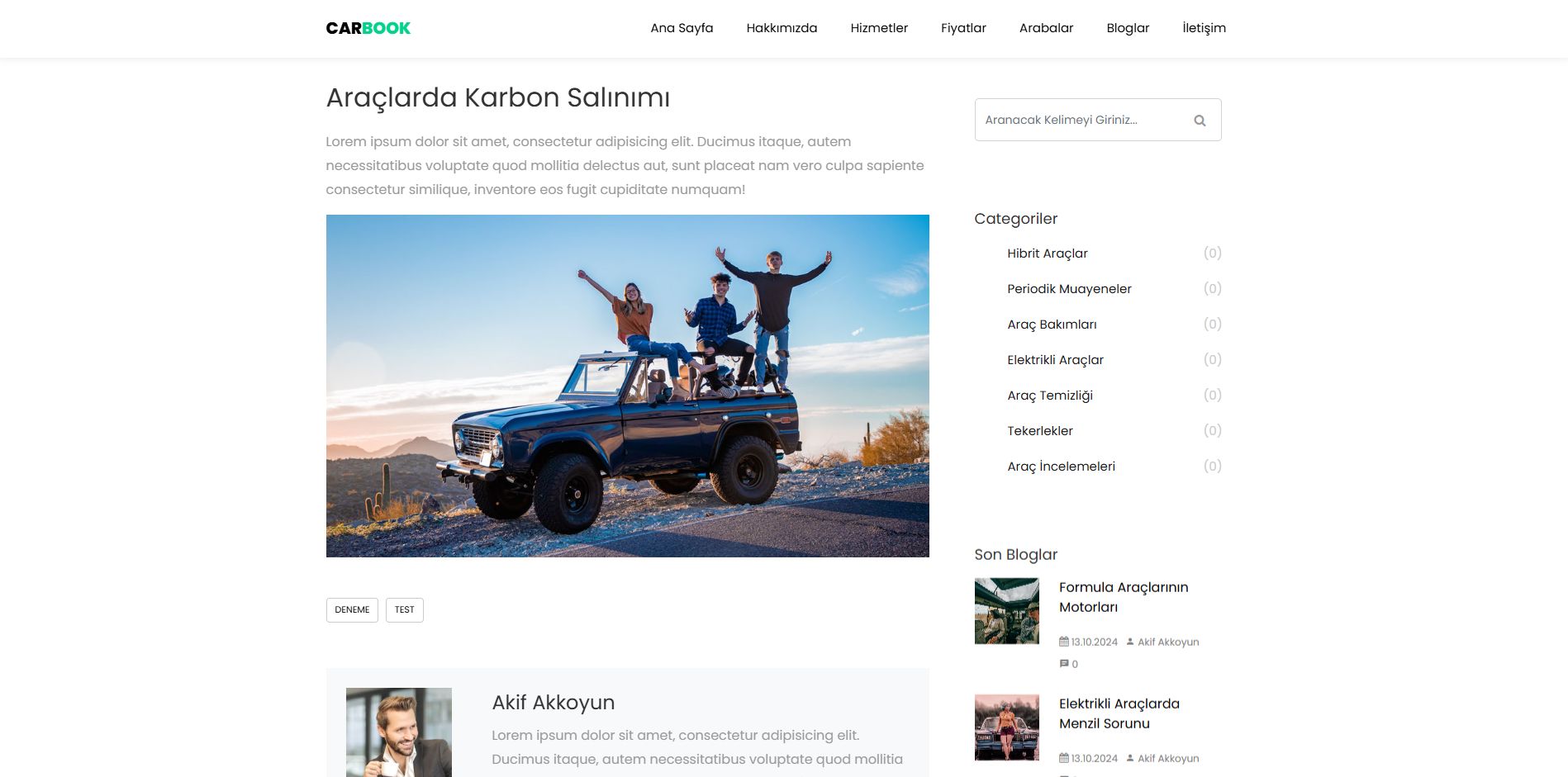Viewport: 1568px width, 777px height.
Task: Click inside the Aranacak Kelimeyi Giriniz search field
Action: [x=1074, y=120]
